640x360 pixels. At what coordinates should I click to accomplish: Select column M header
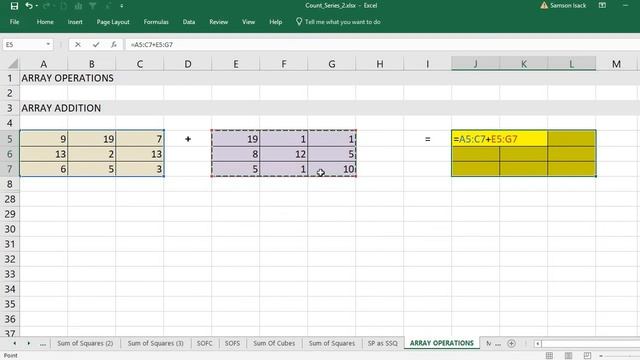616,64
